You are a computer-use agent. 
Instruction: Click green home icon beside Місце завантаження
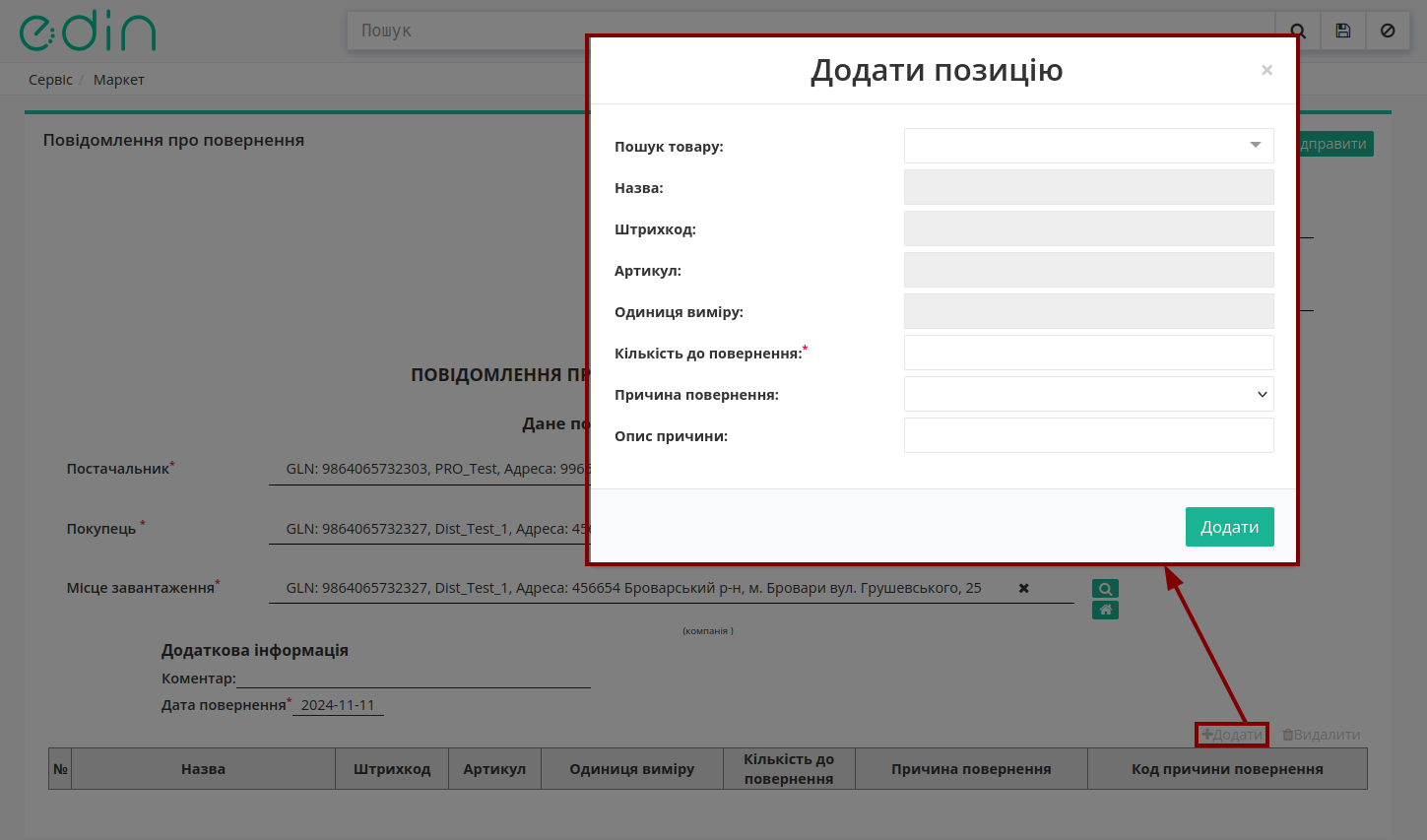[1105, 610]
